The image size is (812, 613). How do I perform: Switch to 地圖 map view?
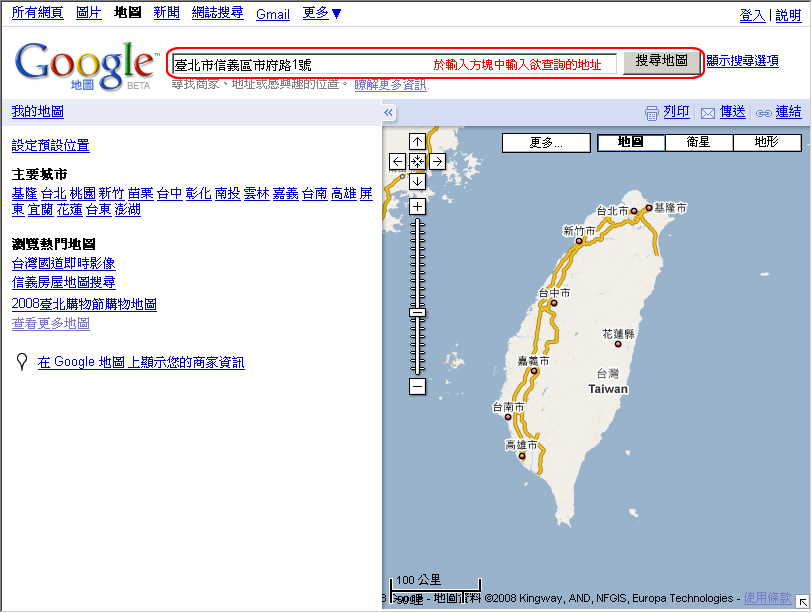(x=631, y=142)
